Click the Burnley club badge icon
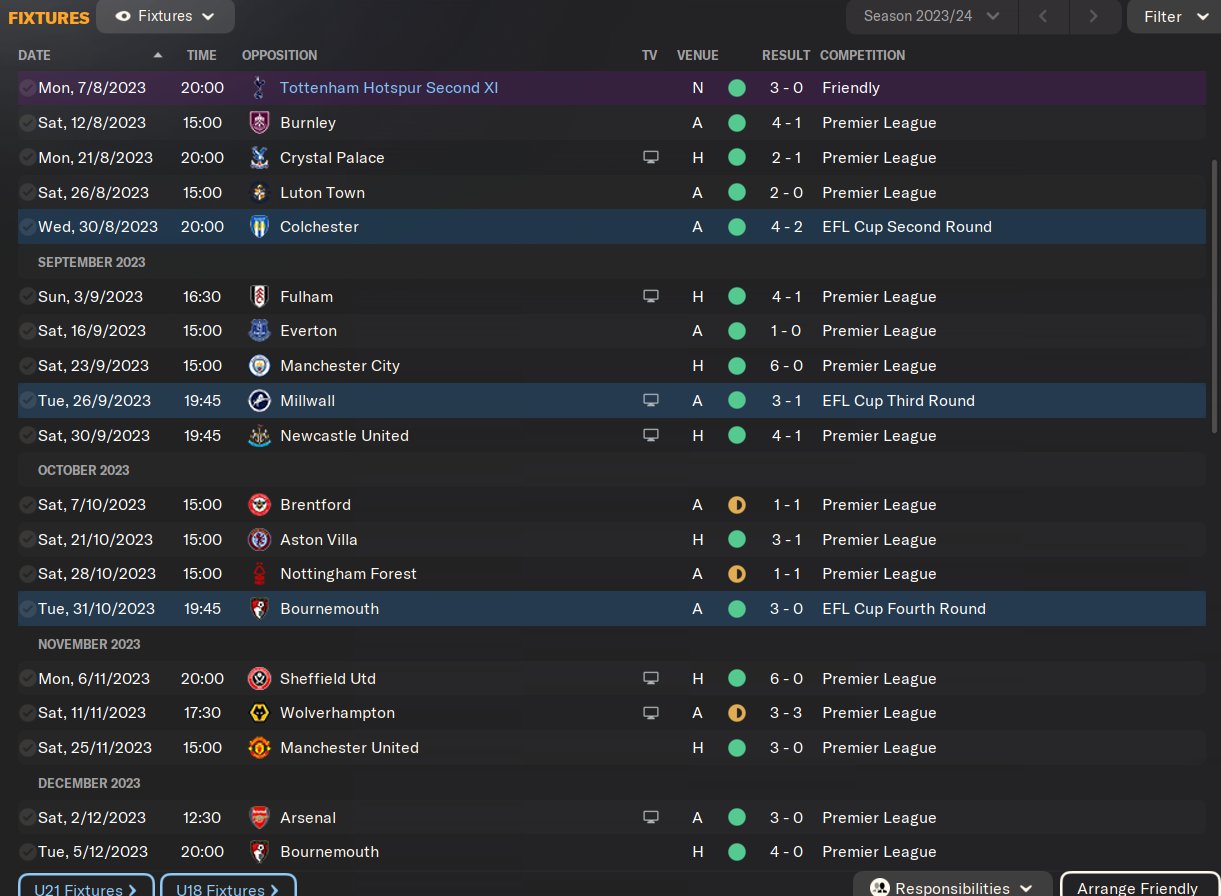Viewport: 1221px width, 896px height. click(259, 123)
